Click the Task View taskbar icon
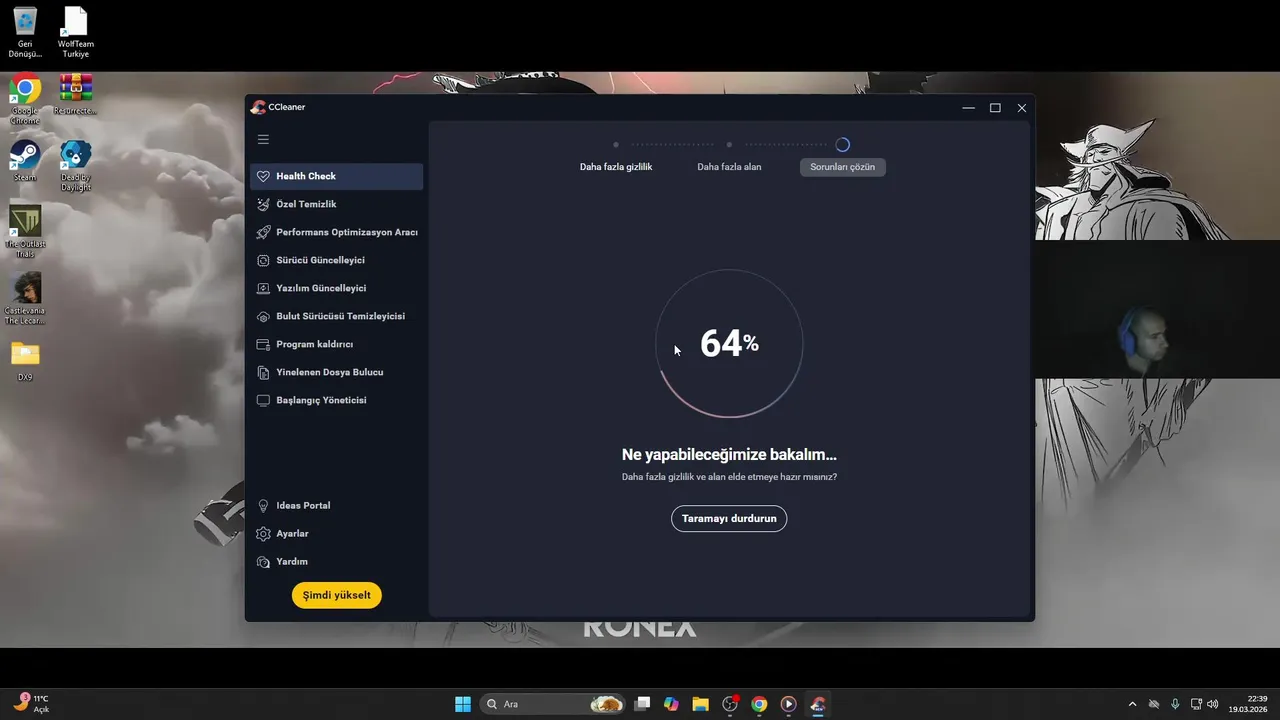Screen dimensions: 1280x720 click(x=642, y=704)
